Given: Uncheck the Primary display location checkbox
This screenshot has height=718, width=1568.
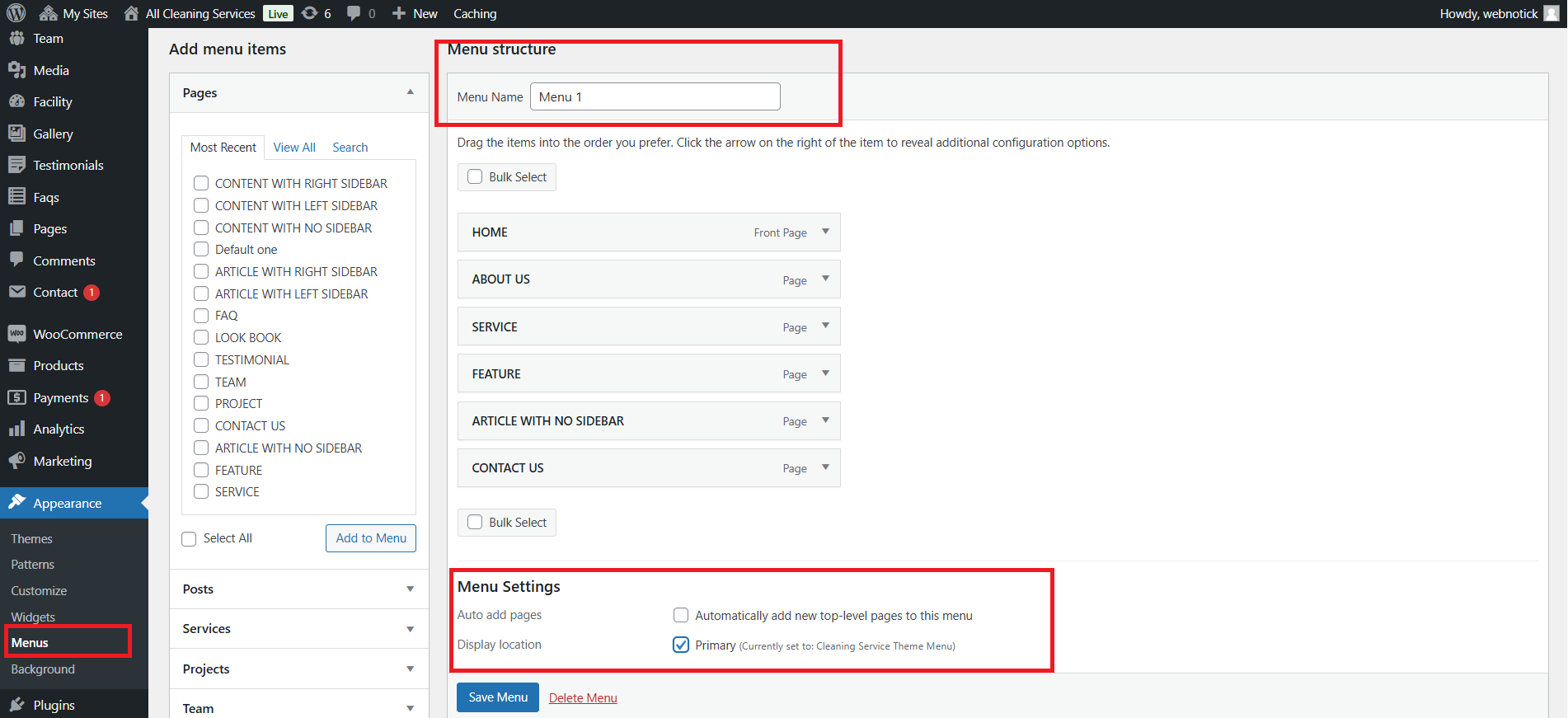Looking at the screenshot, I should [681, 645].
